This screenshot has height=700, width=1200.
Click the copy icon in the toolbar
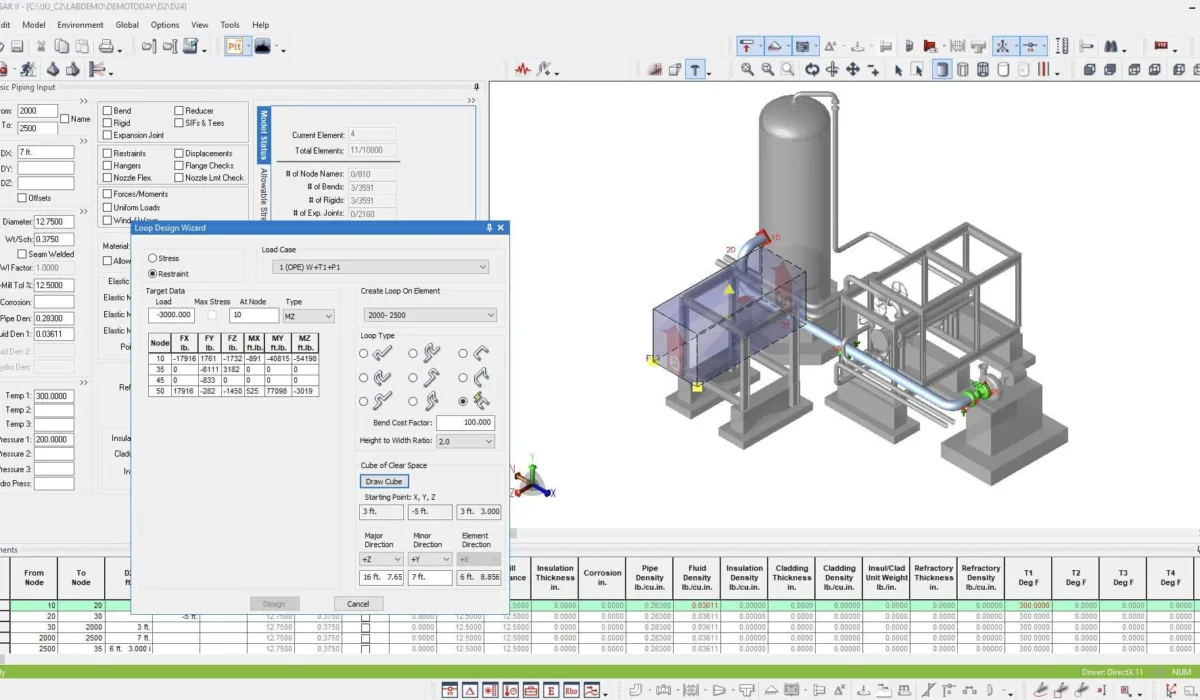click(x=62, y=46)
